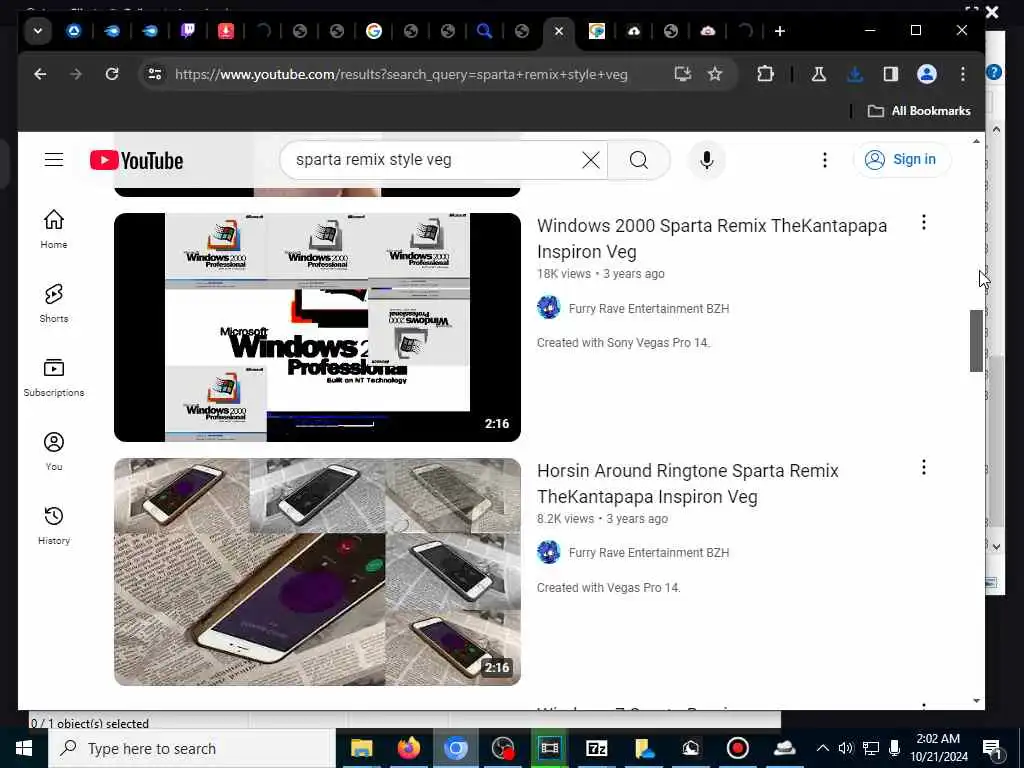
Task: Click the Sign in button
Action: coord(902,160)
